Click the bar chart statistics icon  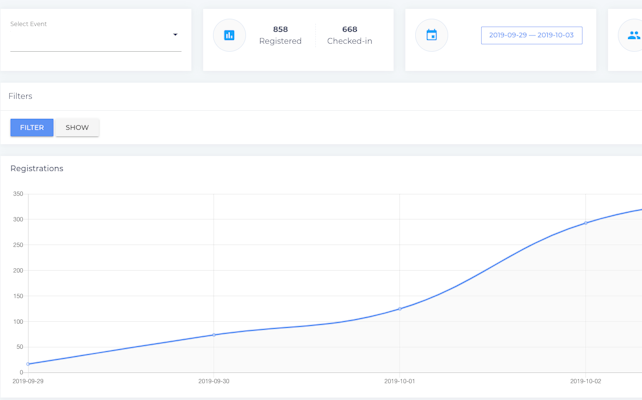pyautogui.click(x=229, y=36)
